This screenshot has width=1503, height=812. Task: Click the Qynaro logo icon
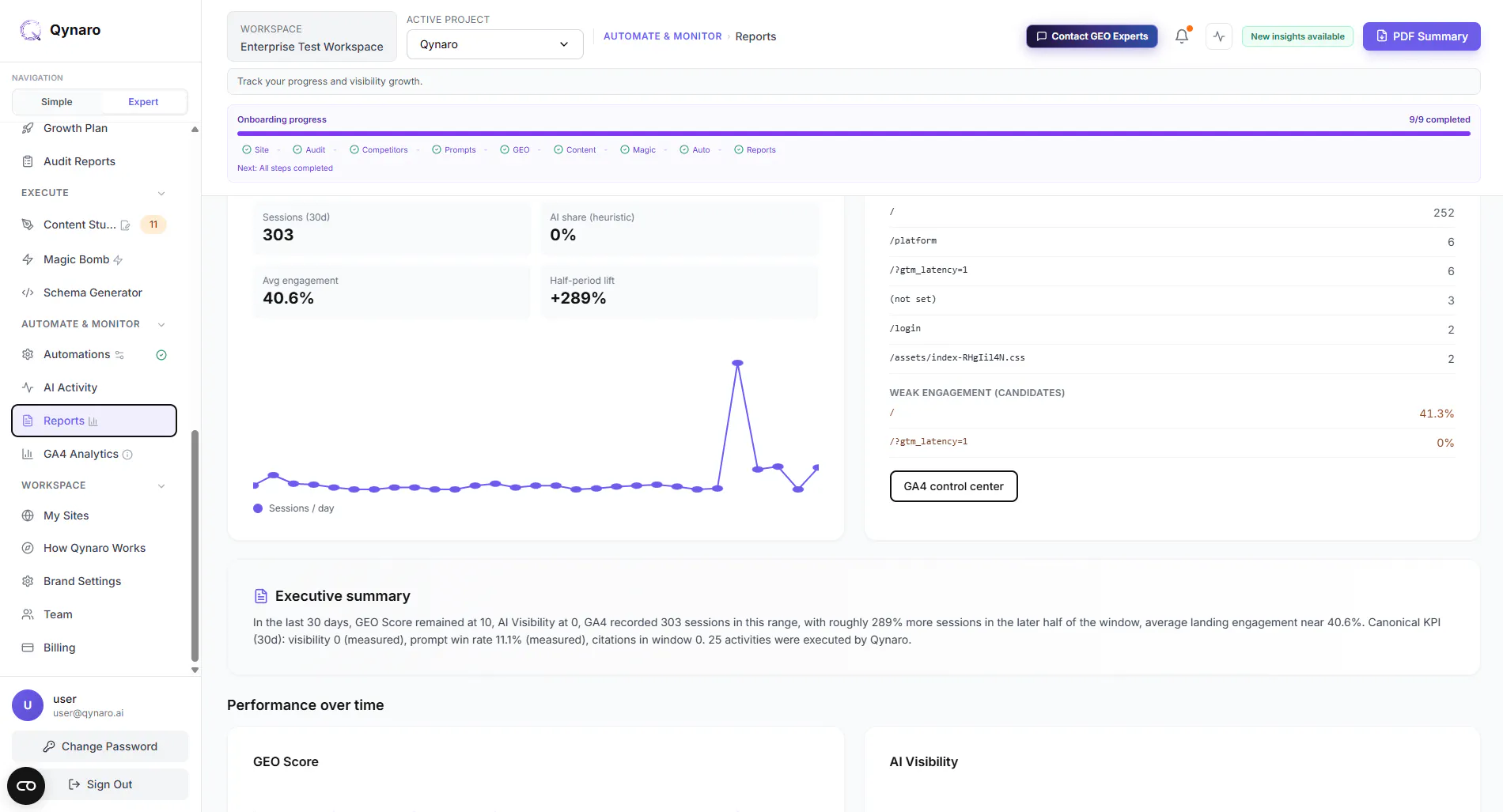point(30,30)
